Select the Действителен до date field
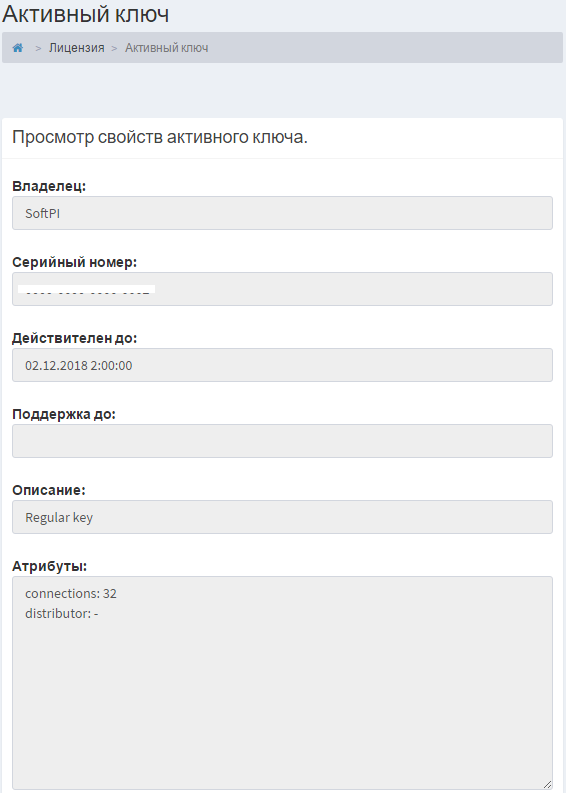566x793 pixels. pos(282,365)
